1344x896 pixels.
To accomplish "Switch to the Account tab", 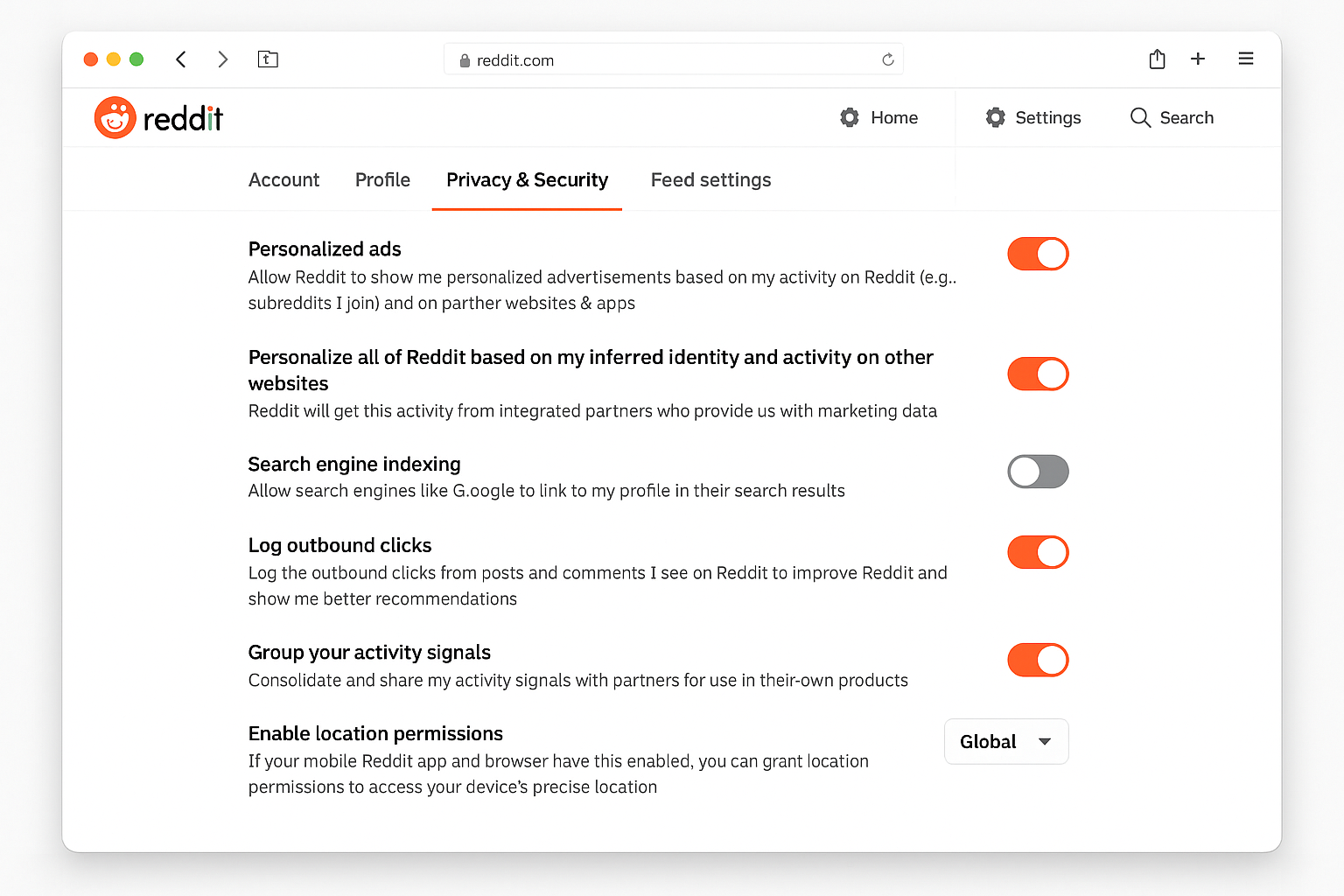I will (x=283, y=179).
